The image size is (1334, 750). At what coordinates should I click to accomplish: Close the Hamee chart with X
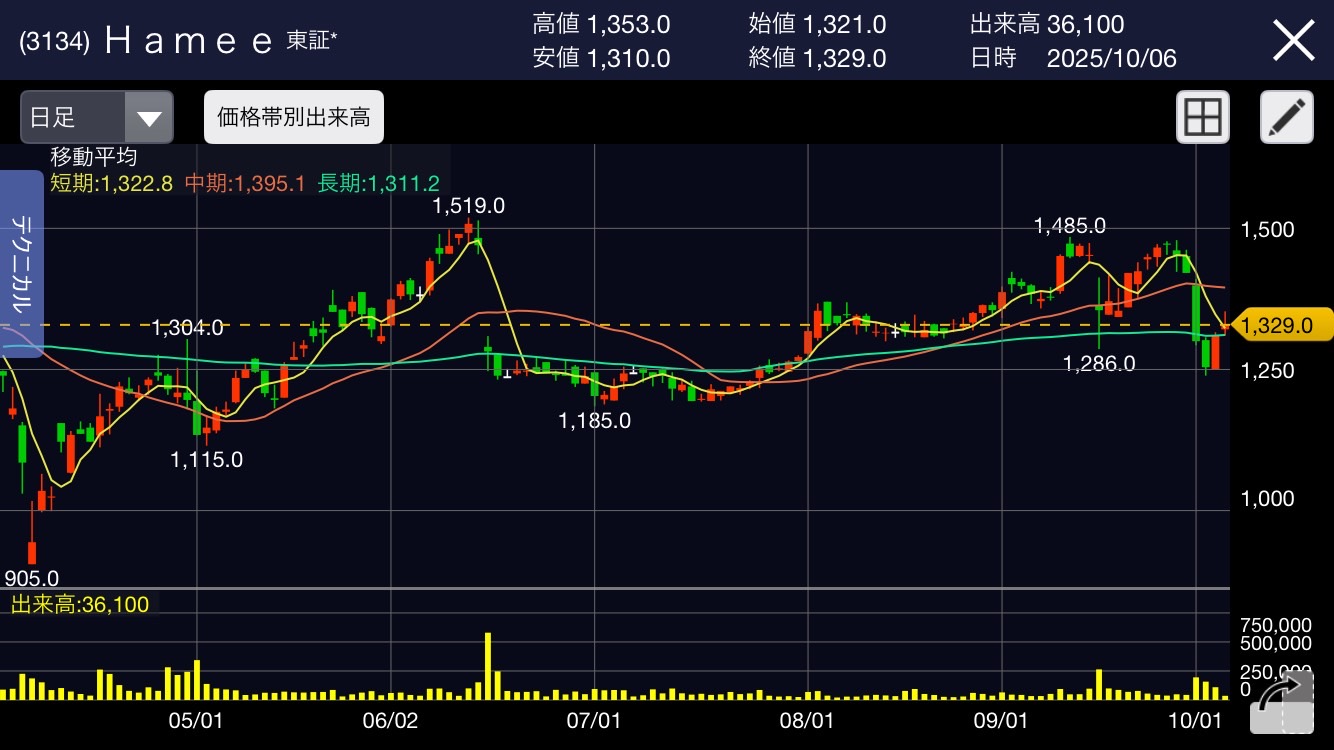pyautogui.click(x=1292, y=41)
